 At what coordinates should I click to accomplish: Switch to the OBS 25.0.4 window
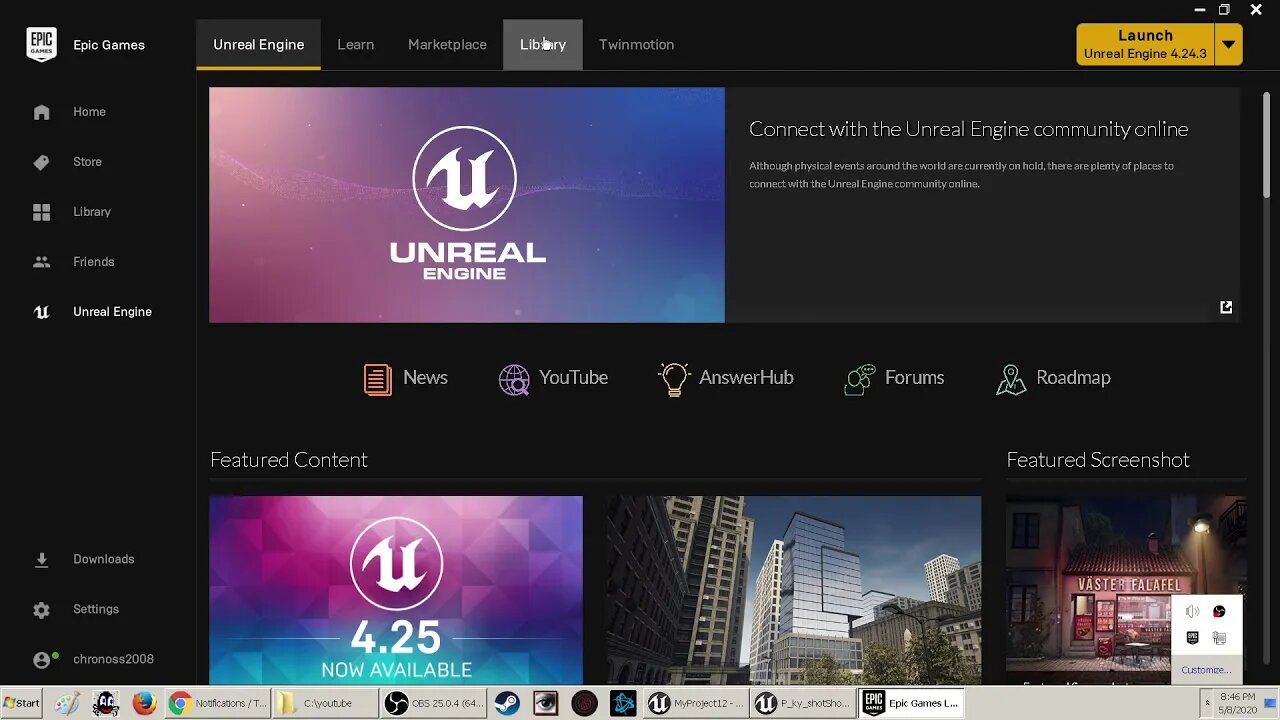point(435,703)
